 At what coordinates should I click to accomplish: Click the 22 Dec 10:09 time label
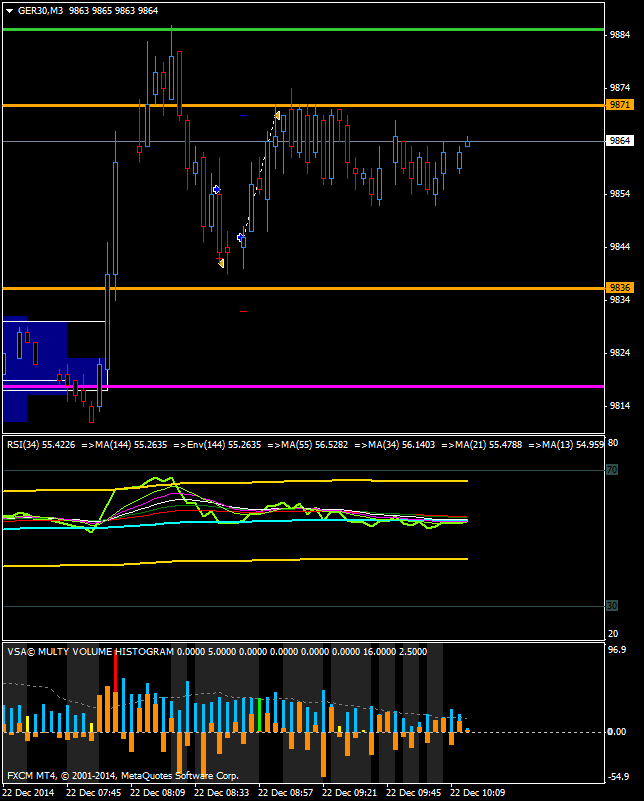coord(480,792)
